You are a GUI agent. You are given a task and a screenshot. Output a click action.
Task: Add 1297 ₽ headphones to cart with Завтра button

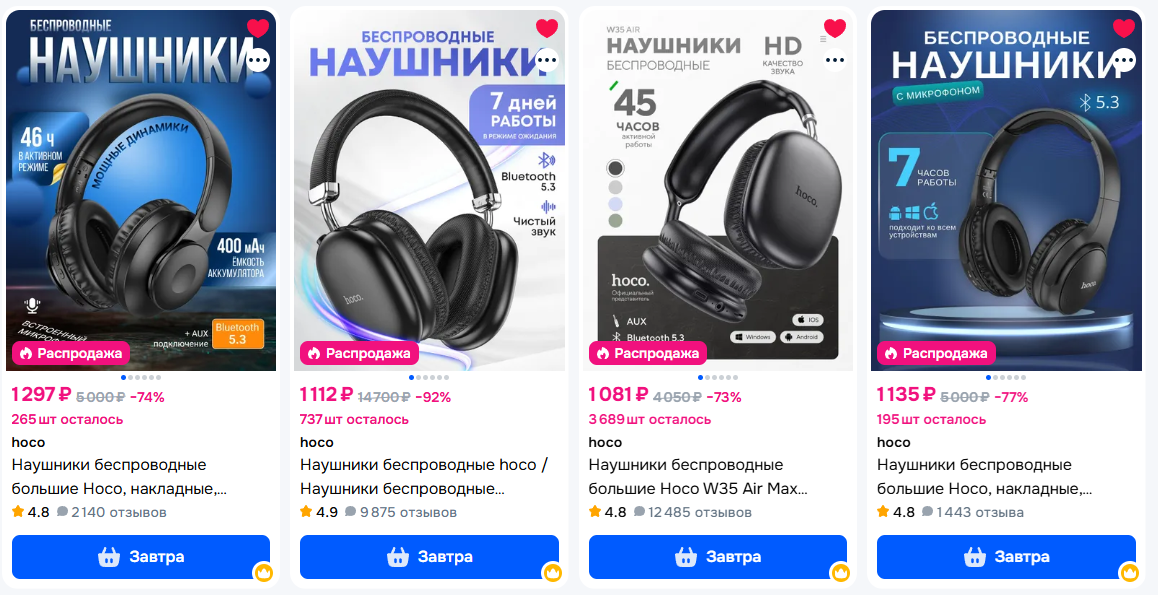click(141, 557)
